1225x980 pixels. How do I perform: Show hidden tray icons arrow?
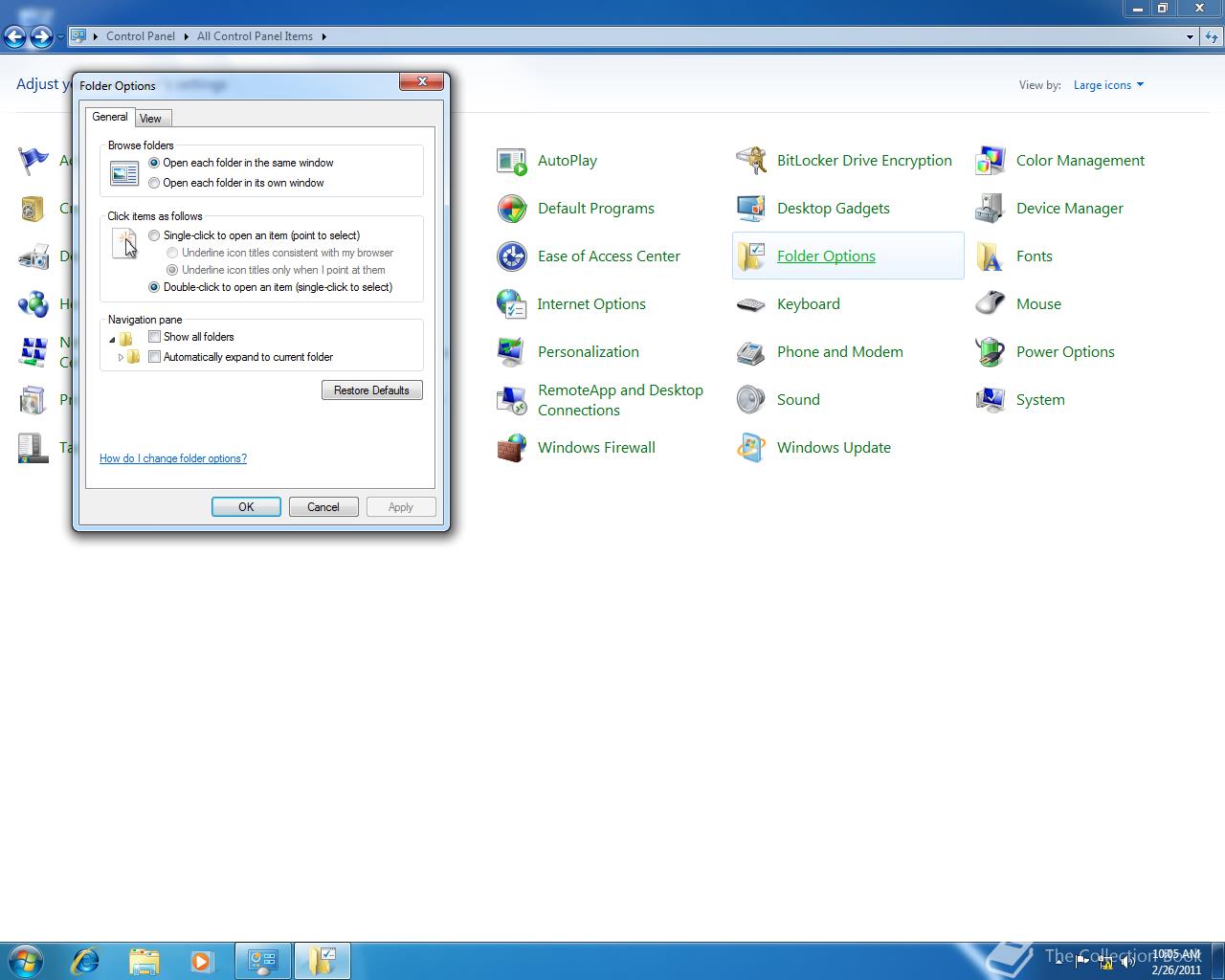[1058, 963]
